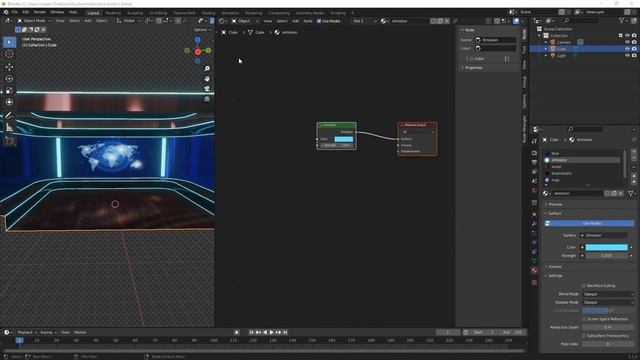Open the Shadow Mode Opaque dropdown

(x=608, y=302)
